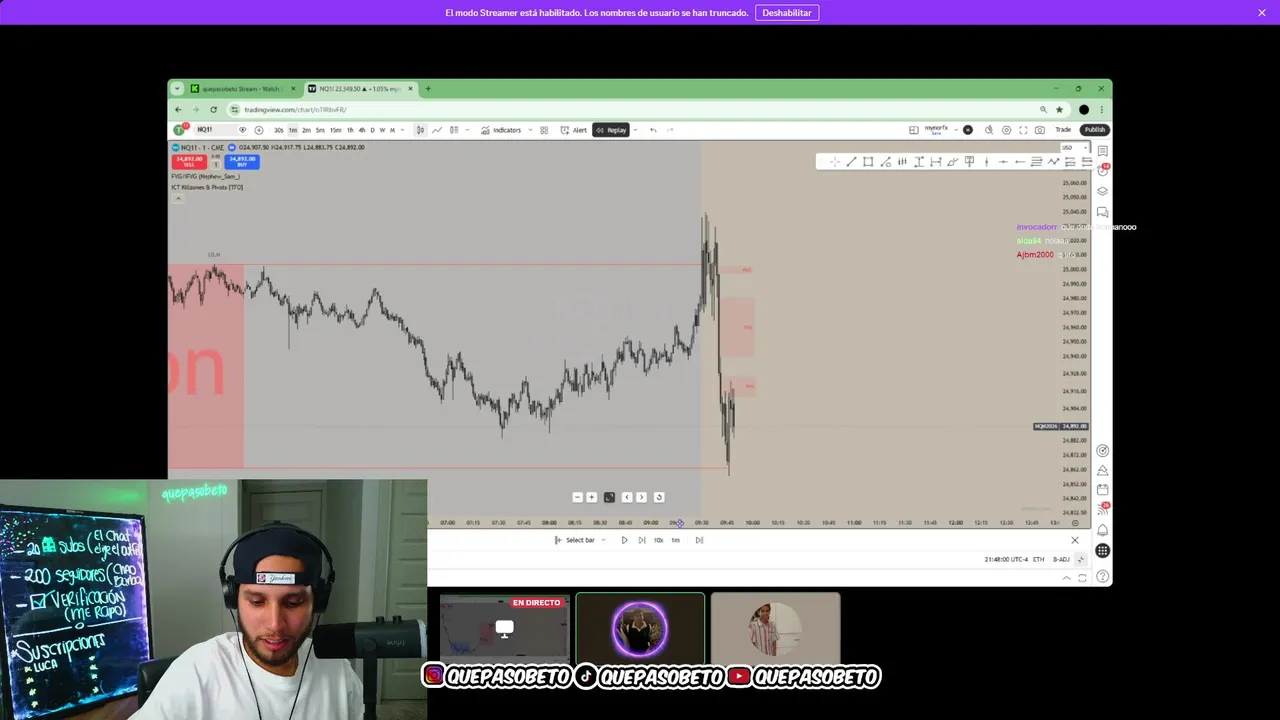Select ICT Killzones & Pivots indicator label

click(207, 187)
